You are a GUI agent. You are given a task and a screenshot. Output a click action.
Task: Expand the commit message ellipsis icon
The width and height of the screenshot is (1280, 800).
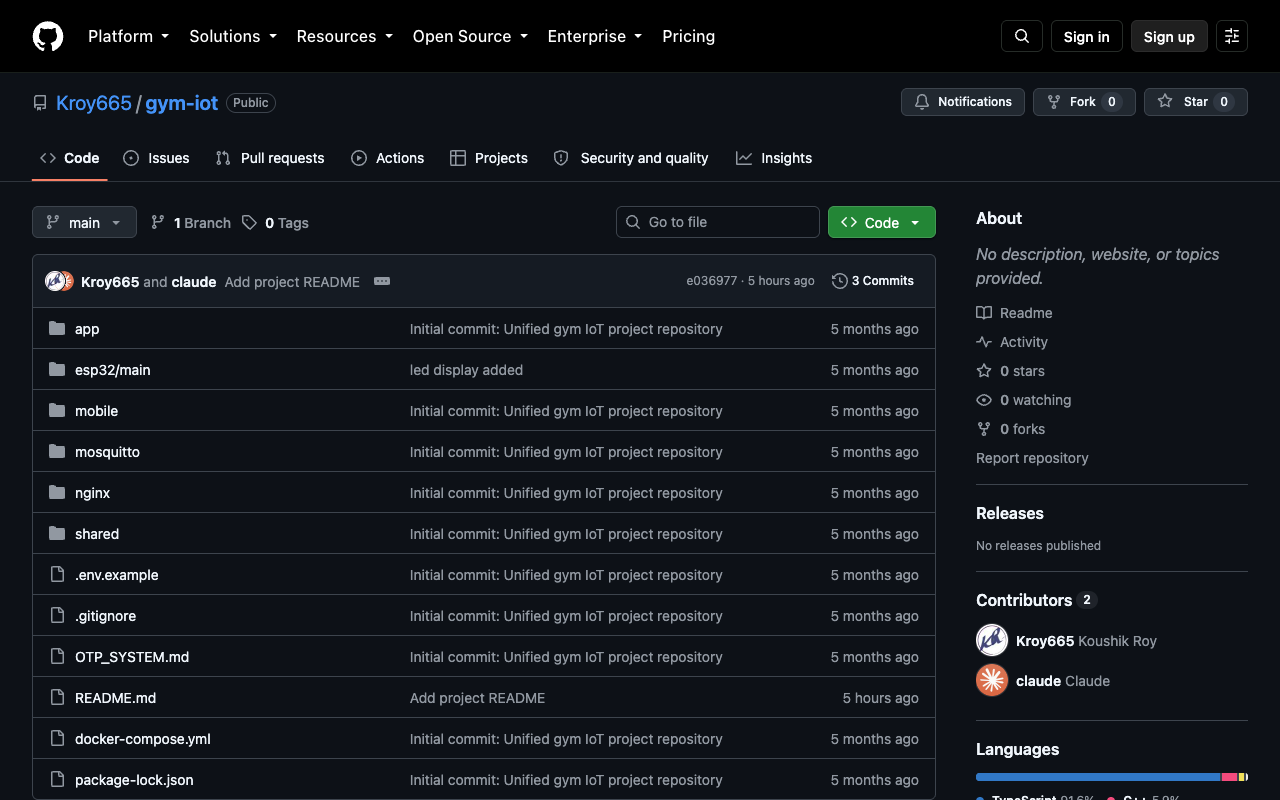382,281
